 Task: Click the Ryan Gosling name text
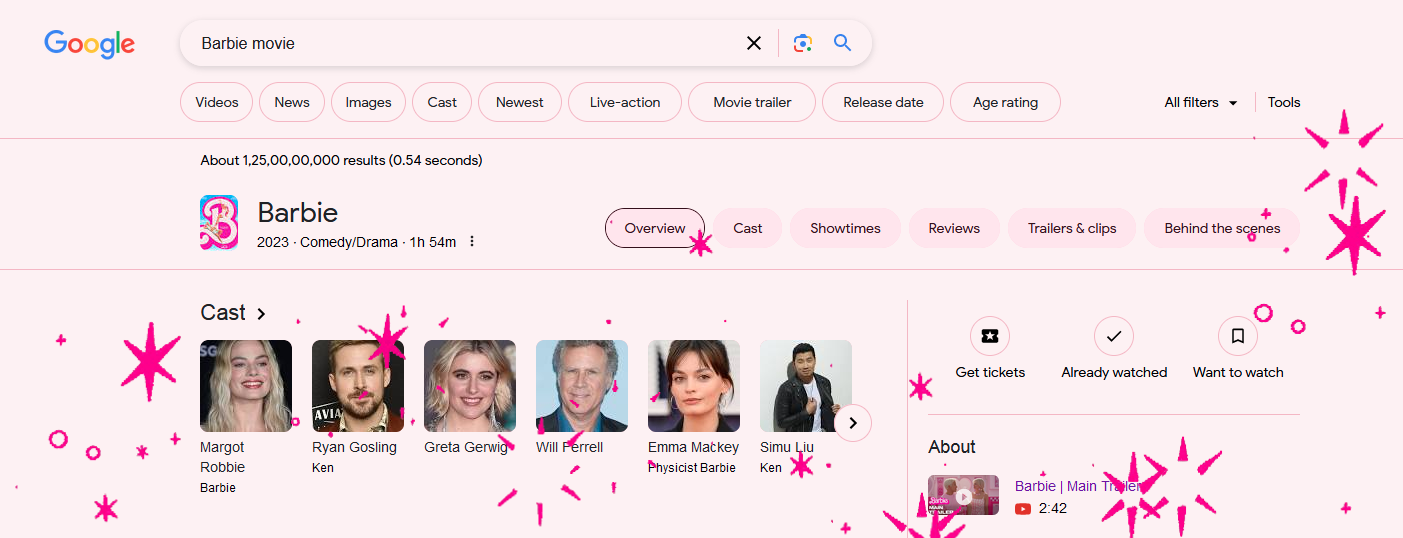354,447
